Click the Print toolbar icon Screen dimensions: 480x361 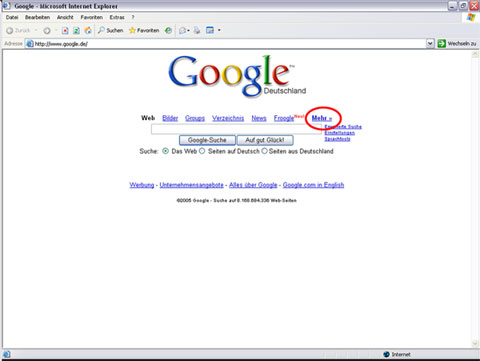tap(197, 30)
